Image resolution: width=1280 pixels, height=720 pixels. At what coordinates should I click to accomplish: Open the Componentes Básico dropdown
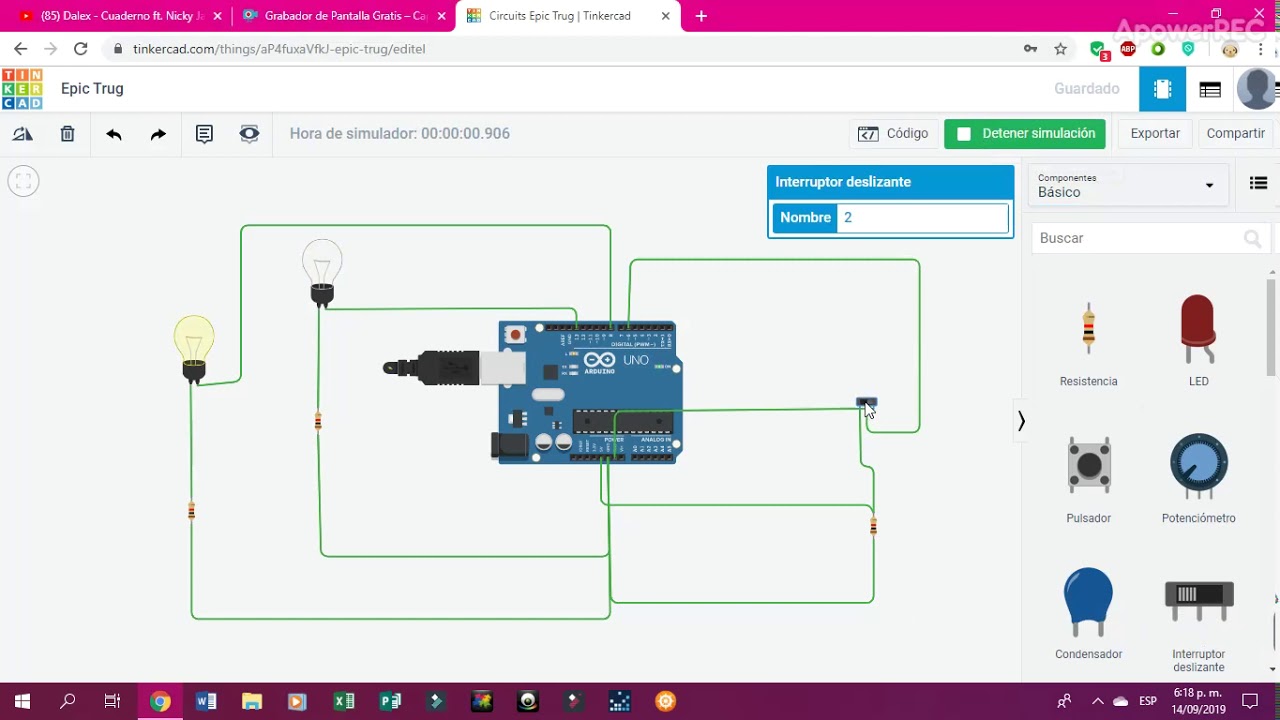(x=1126, y=185)
